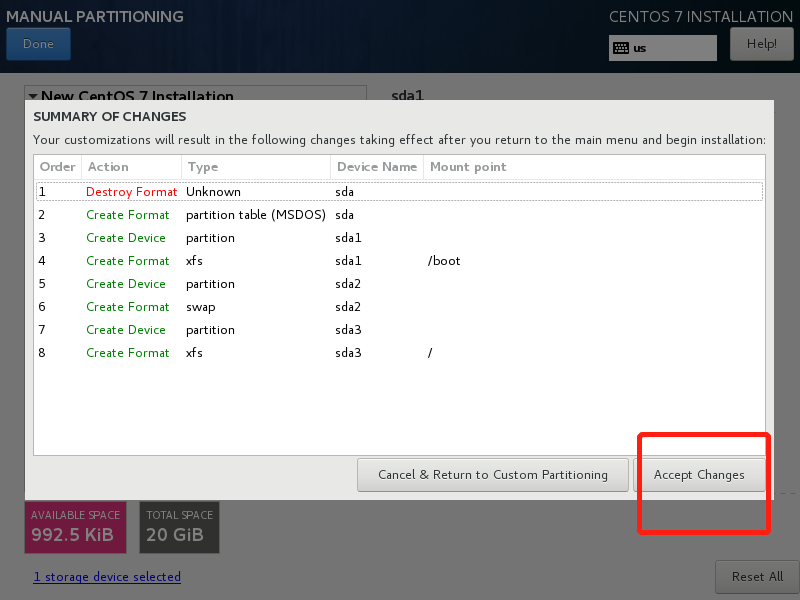The width and height of the screenshot is (800, 600).
Task: Sort by the Action column header
Action: [x=131, y=167]
